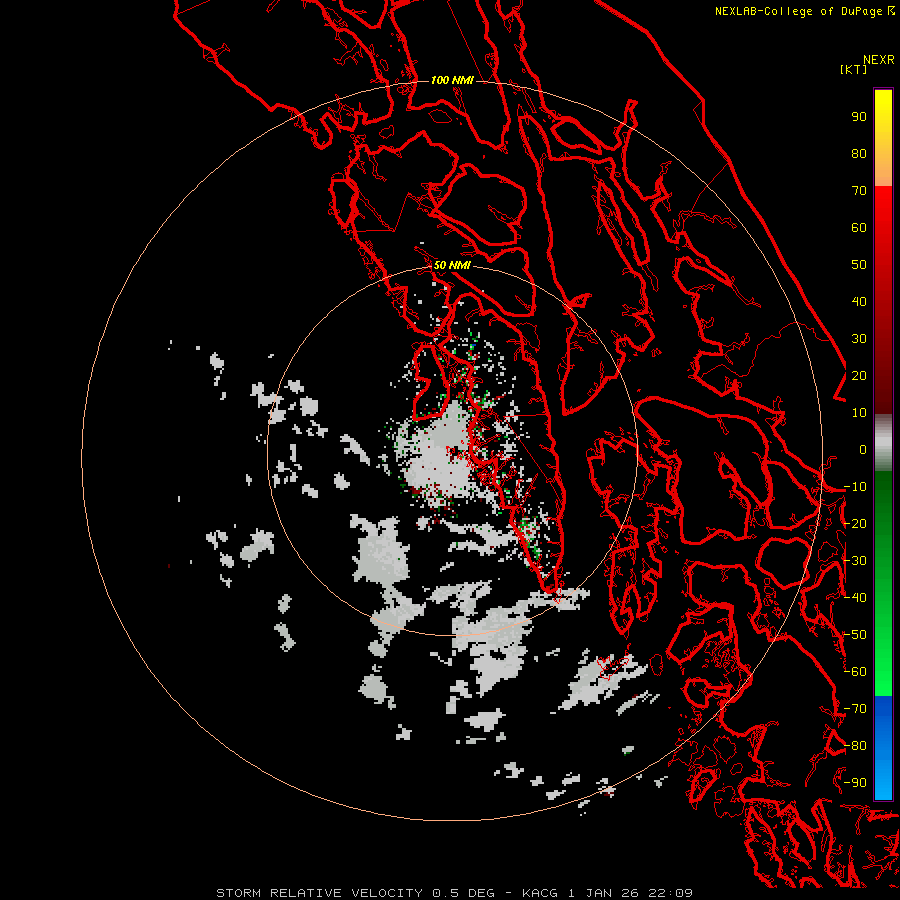Click the 100 NMI range ring label
The width and height of the screenshot is (900, 900).
[x=452, y=80]
